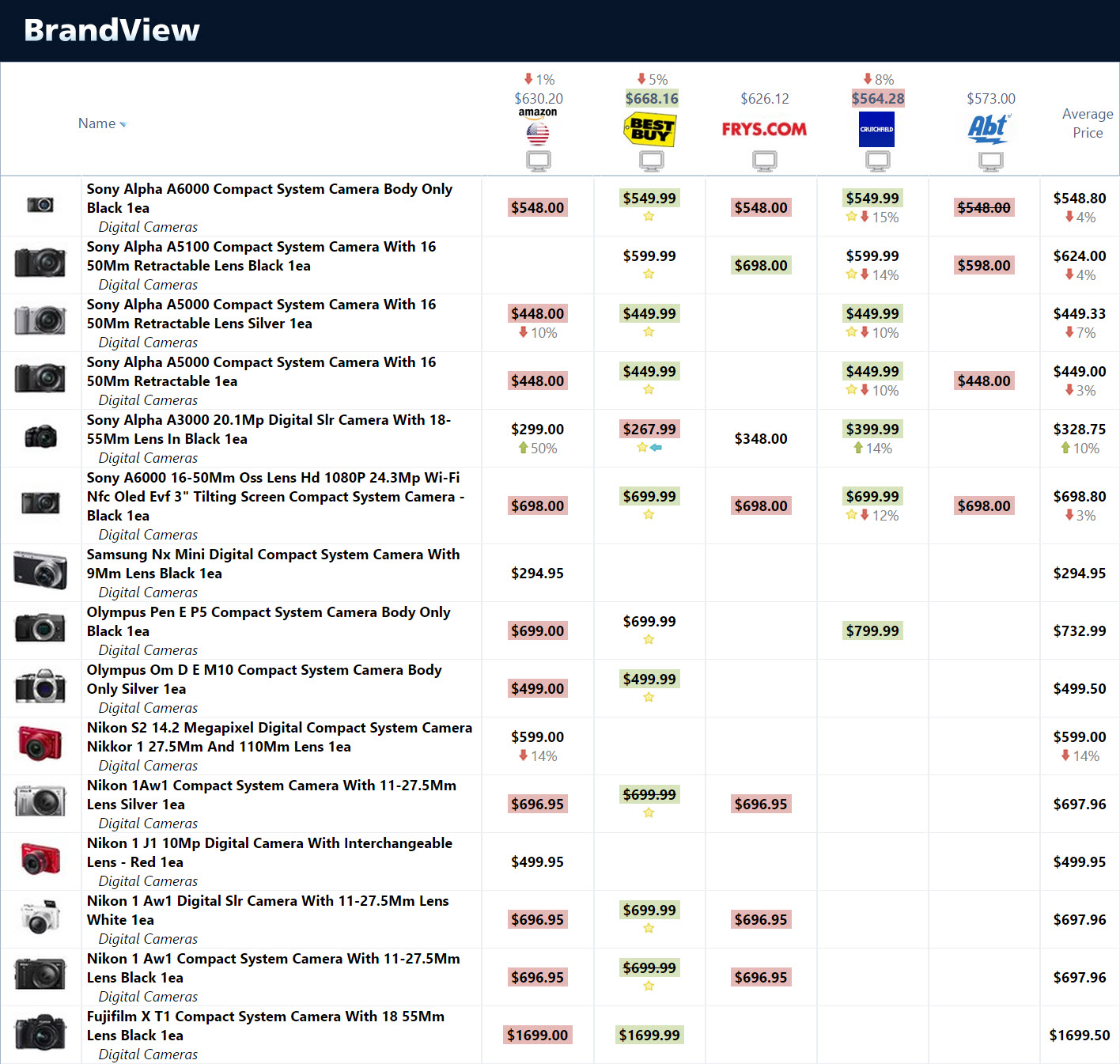Open Sony Alpha A5100 Compact System Camera product

pyautogui.click(x=261, y=256)
